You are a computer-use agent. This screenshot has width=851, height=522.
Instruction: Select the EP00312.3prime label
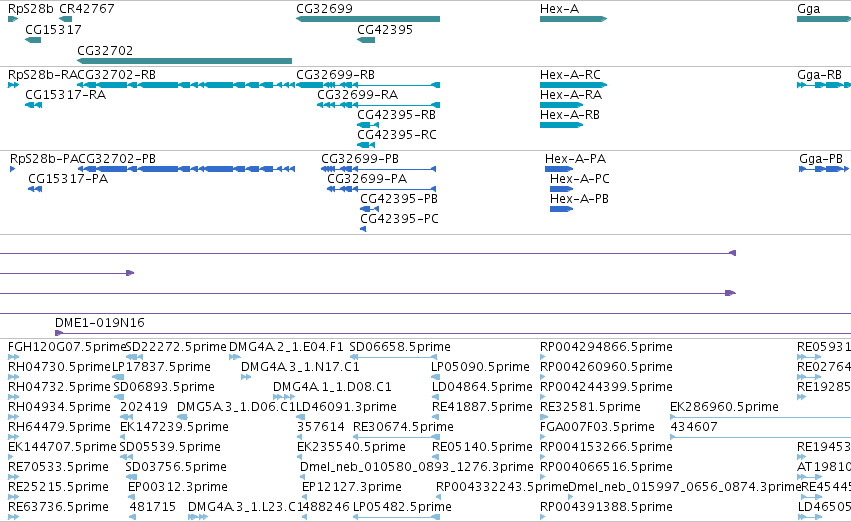[177, 487]
